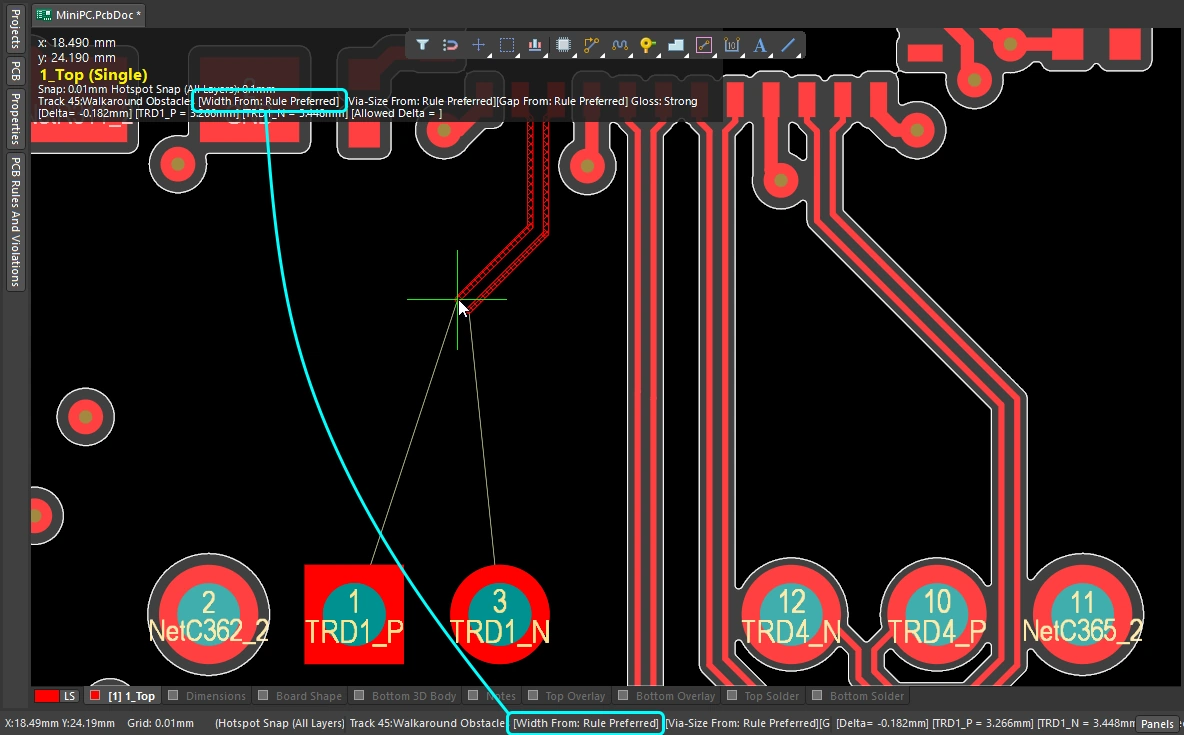Select the Move Objects cross tool
1184x735 pixels.
478,45
